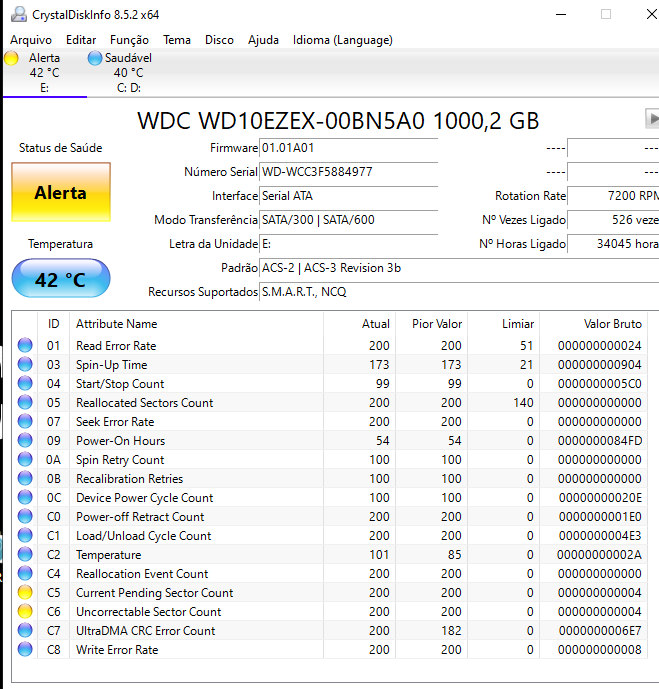Click blue status dot for Recalibration Retries
Screen dimensions: 659x689
coord(25,478)
